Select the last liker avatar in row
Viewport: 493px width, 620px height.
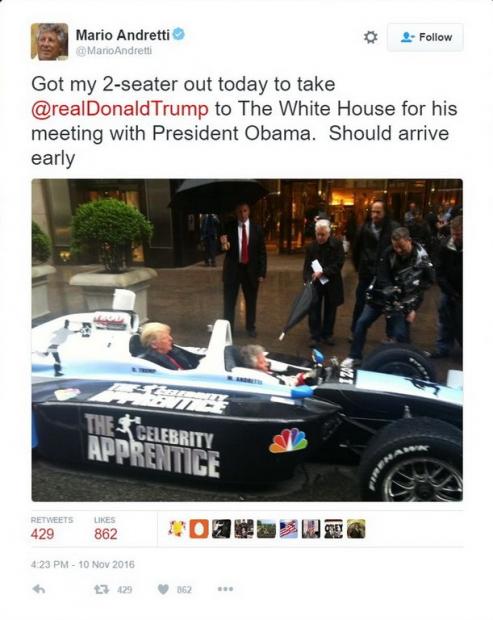[x=356, y=529]
